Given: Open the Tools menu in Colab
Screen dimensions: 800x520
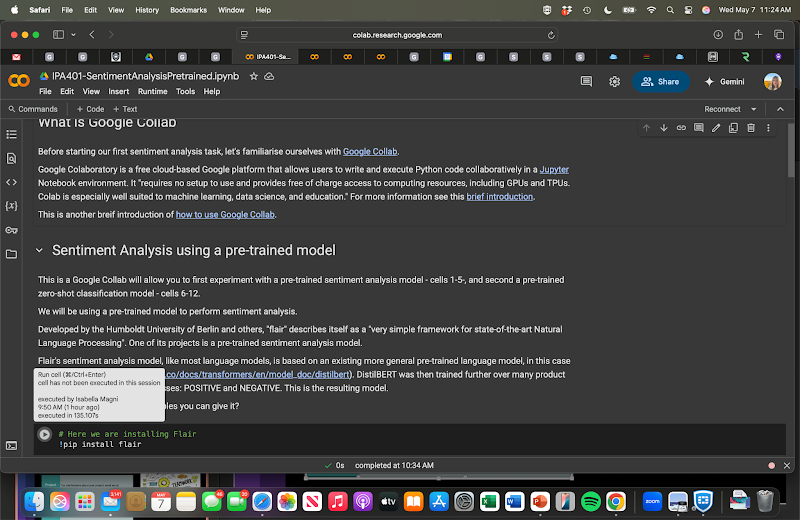Looking at the screenshot, I should [x=185, y=92].
